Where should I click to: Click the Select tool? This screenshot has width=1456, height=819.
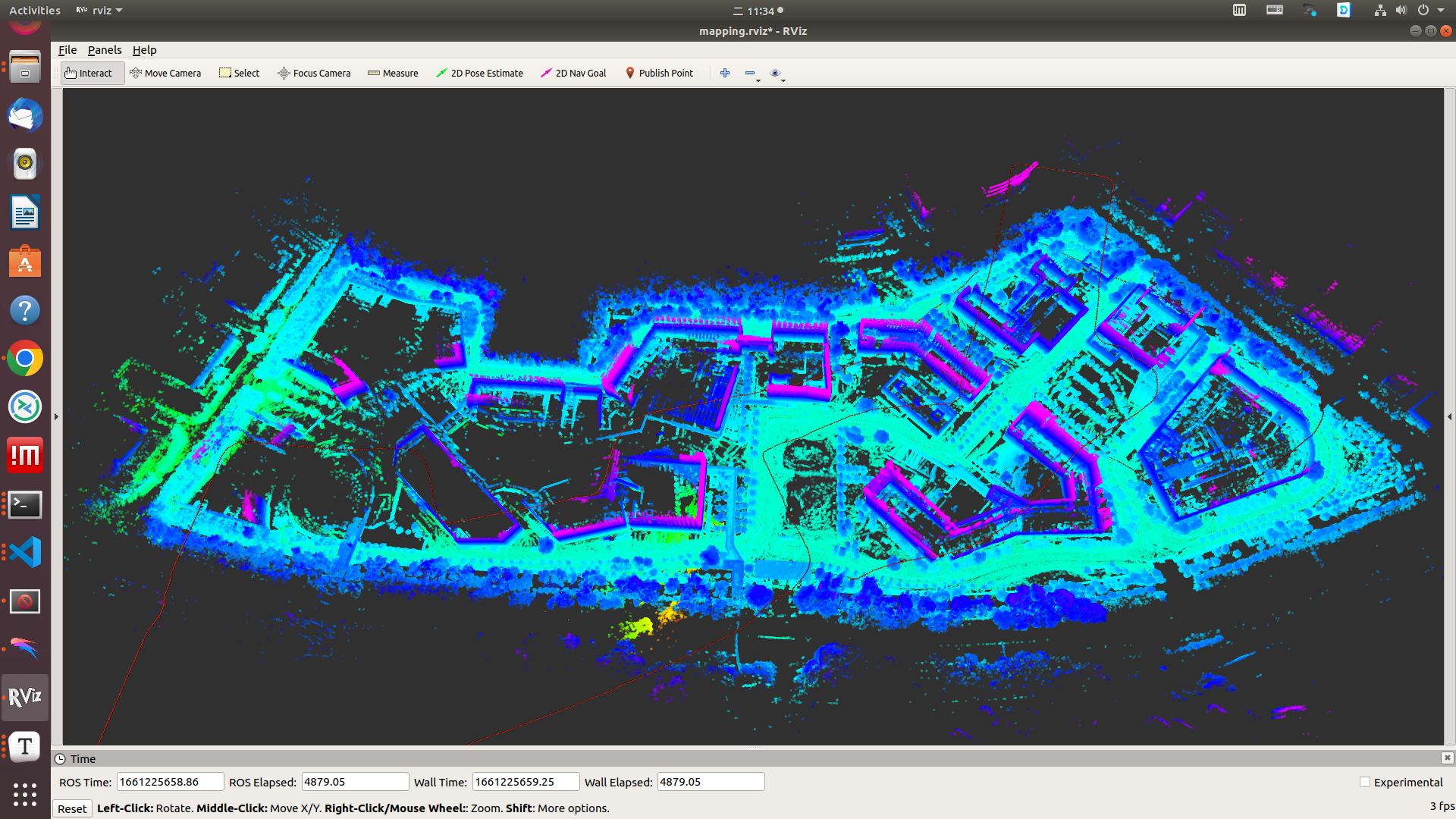pos(239,73)
